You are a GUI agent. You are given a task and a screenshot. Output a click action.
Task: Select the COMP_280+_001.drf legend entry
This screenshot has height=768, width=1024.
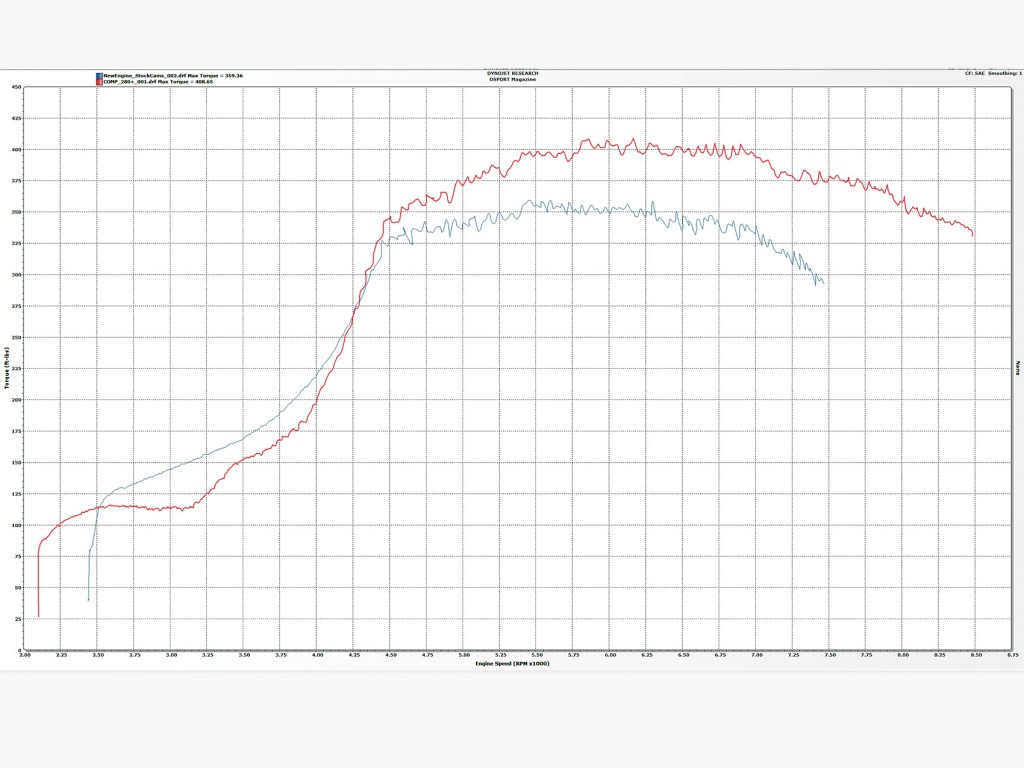pos(158,81)
